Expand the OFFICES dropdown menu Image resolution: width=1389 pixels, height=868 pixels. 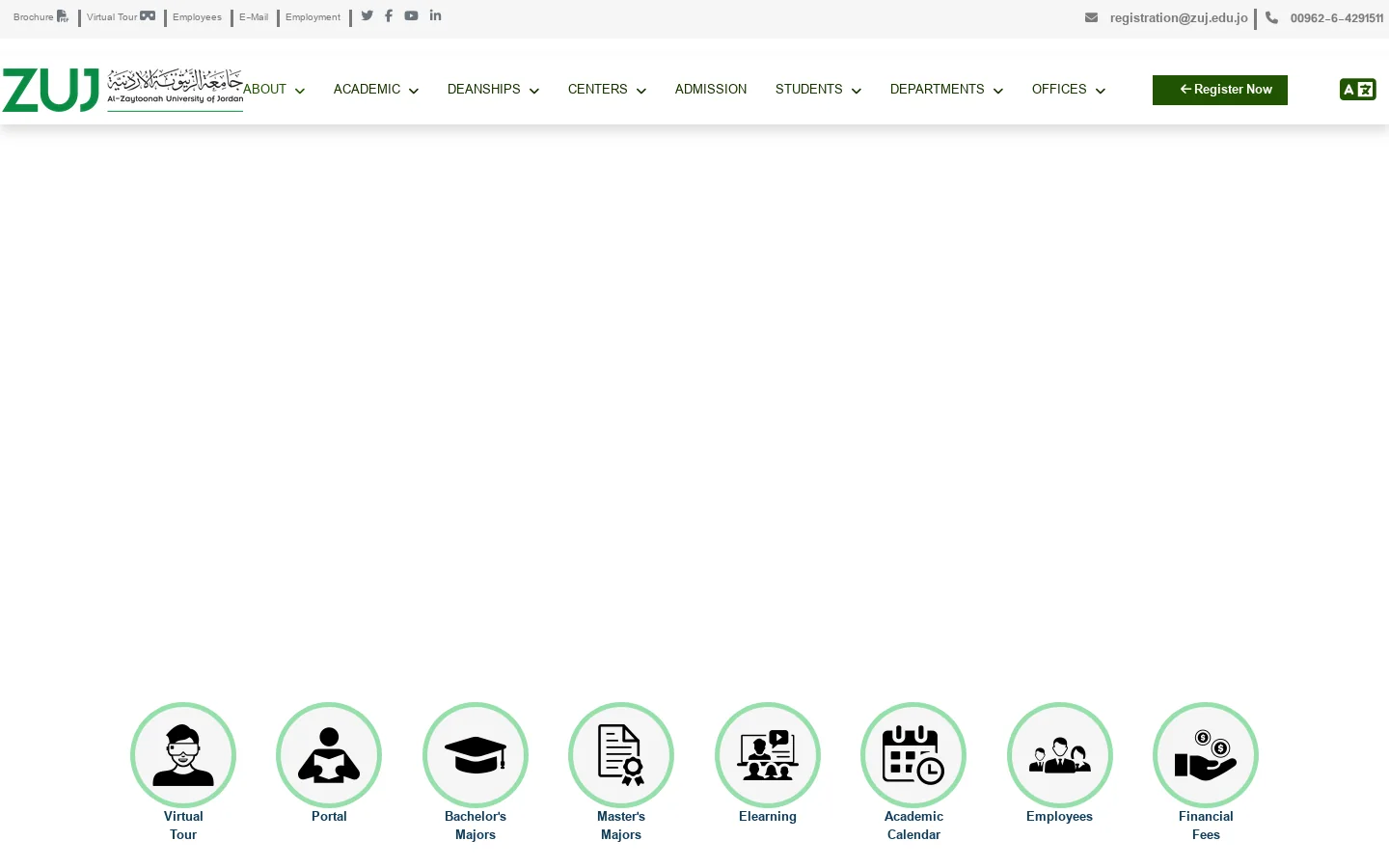click(x=1069, y=89)
